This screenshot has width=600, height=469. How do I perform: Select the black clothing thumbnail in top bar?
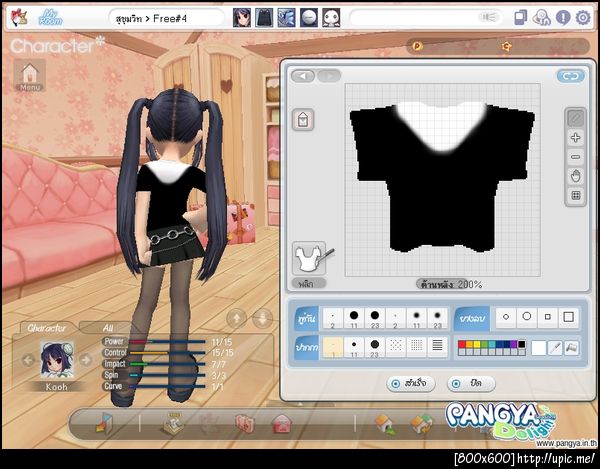[x=264, y=18]
